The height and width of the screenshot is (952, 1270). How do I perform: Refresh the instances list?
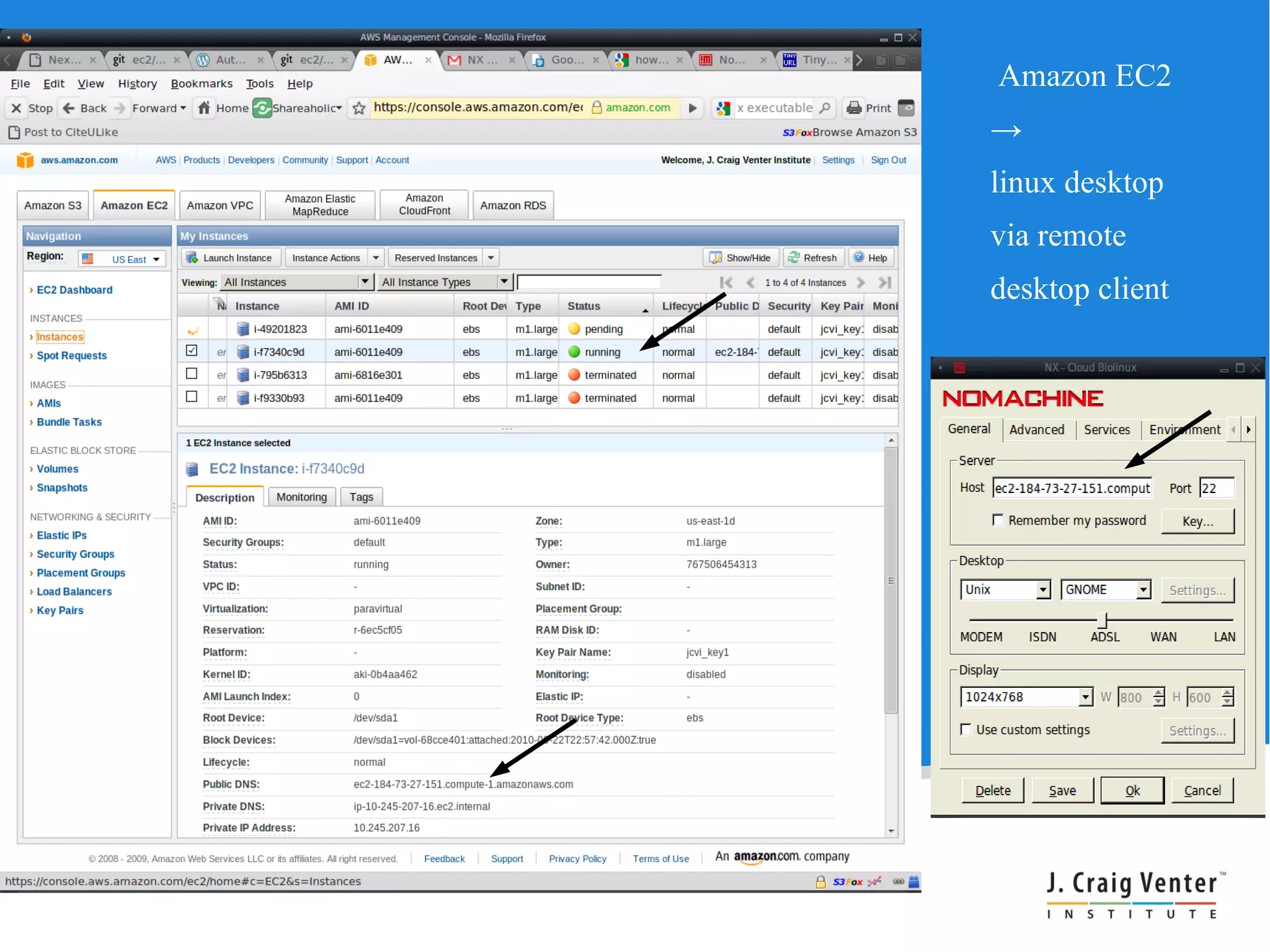[813, 258]
